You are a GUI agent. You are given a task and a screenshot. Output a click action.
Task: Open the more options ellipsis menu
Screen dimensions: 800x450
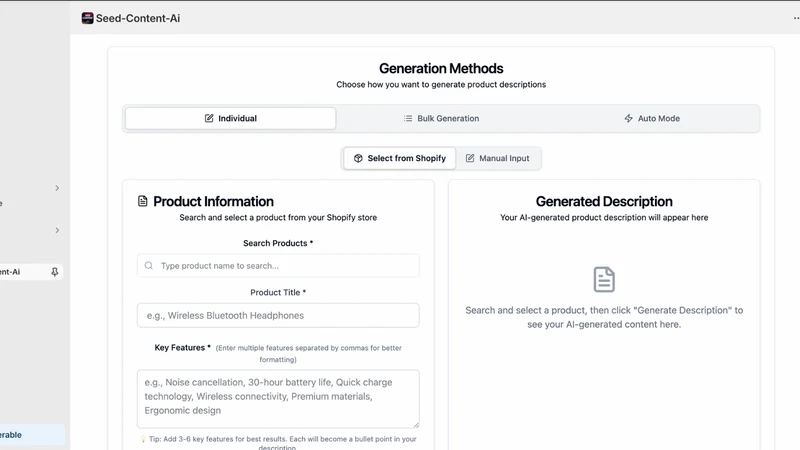coord(796,18)
